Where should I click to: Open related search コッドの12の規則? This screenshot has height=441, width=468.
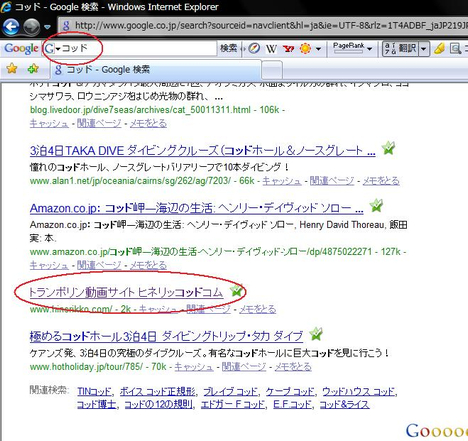coord(159,405)
